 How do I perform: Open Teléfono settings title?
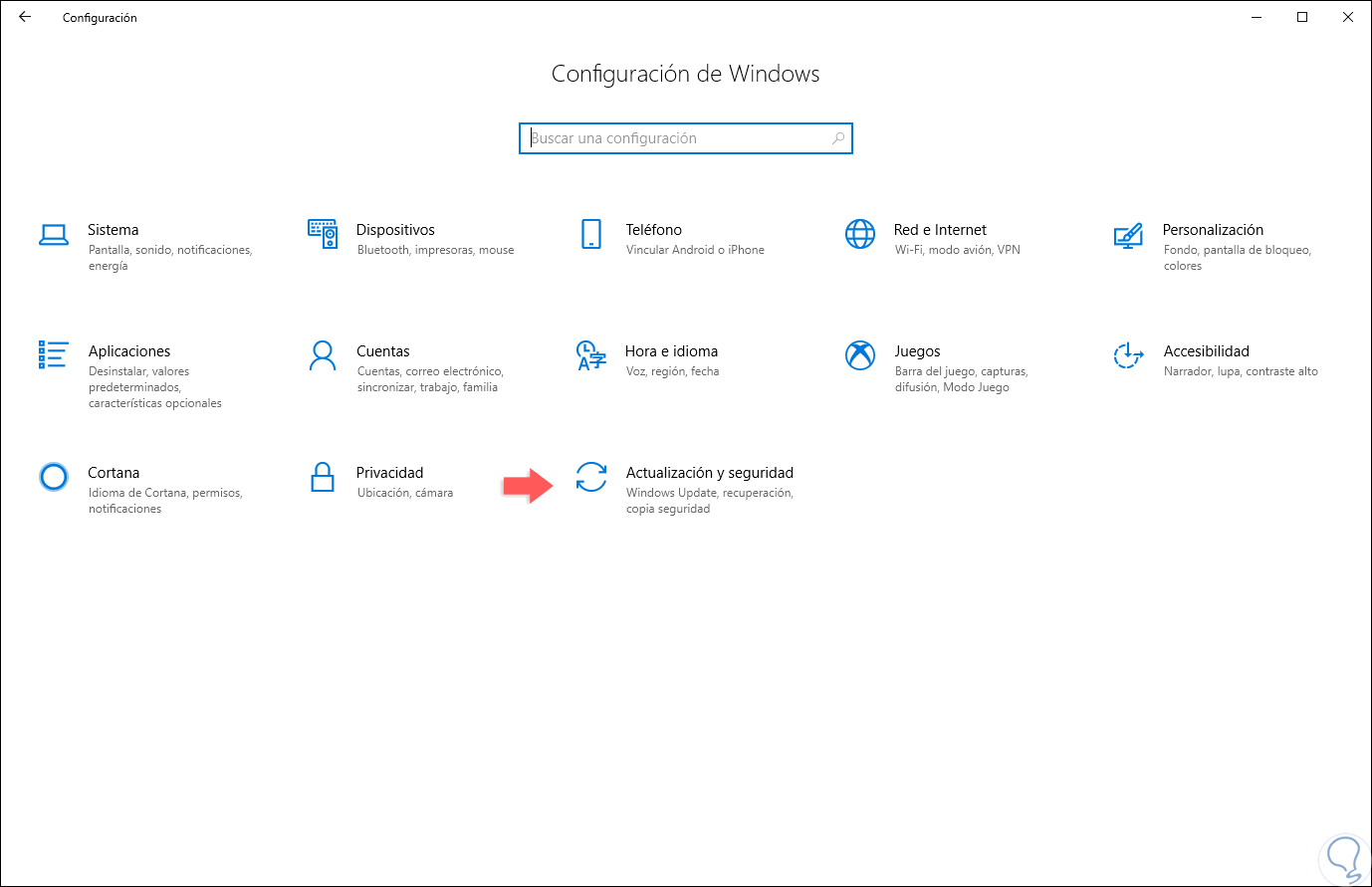coord(654,230)
